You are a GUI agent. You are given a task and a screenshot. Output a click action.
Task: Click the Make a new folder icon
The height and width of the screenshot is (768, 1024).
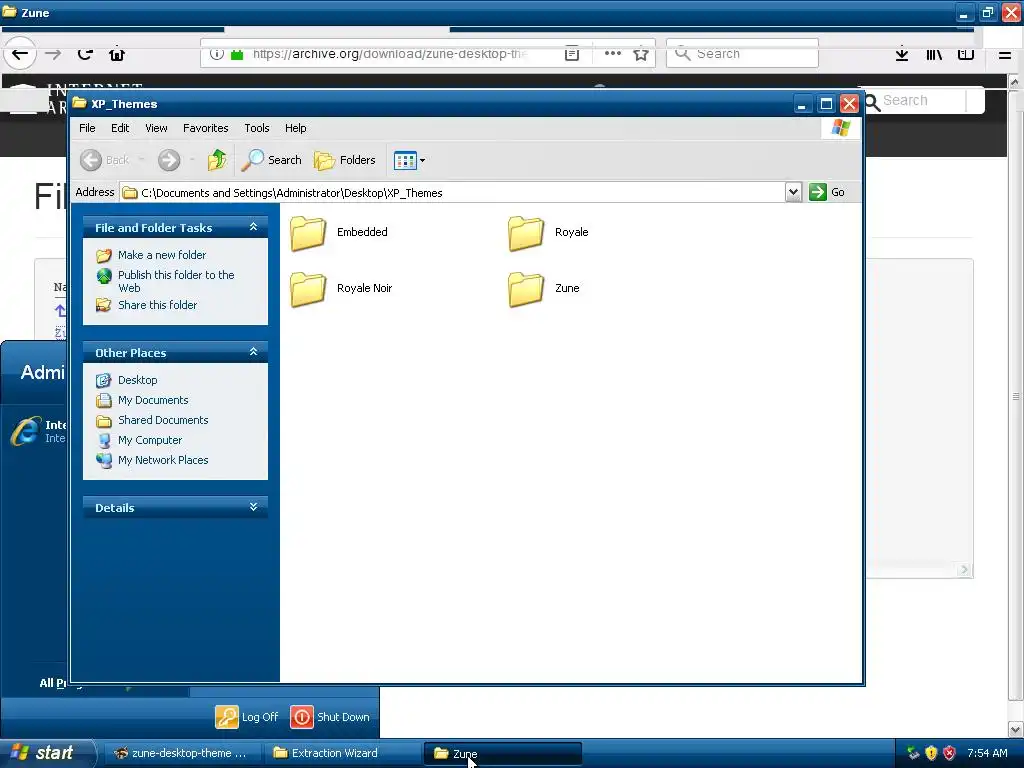point(104,255)
